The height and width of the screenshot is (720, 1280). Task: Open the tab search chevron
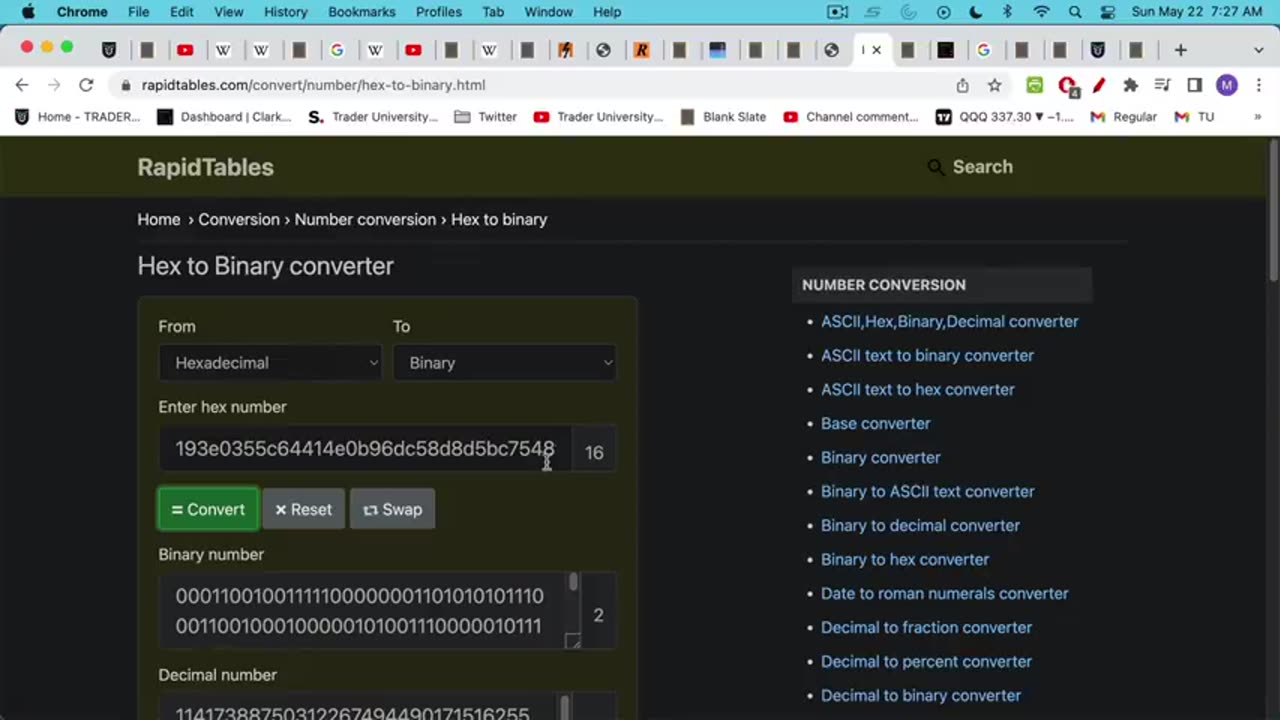(1258, 50)
